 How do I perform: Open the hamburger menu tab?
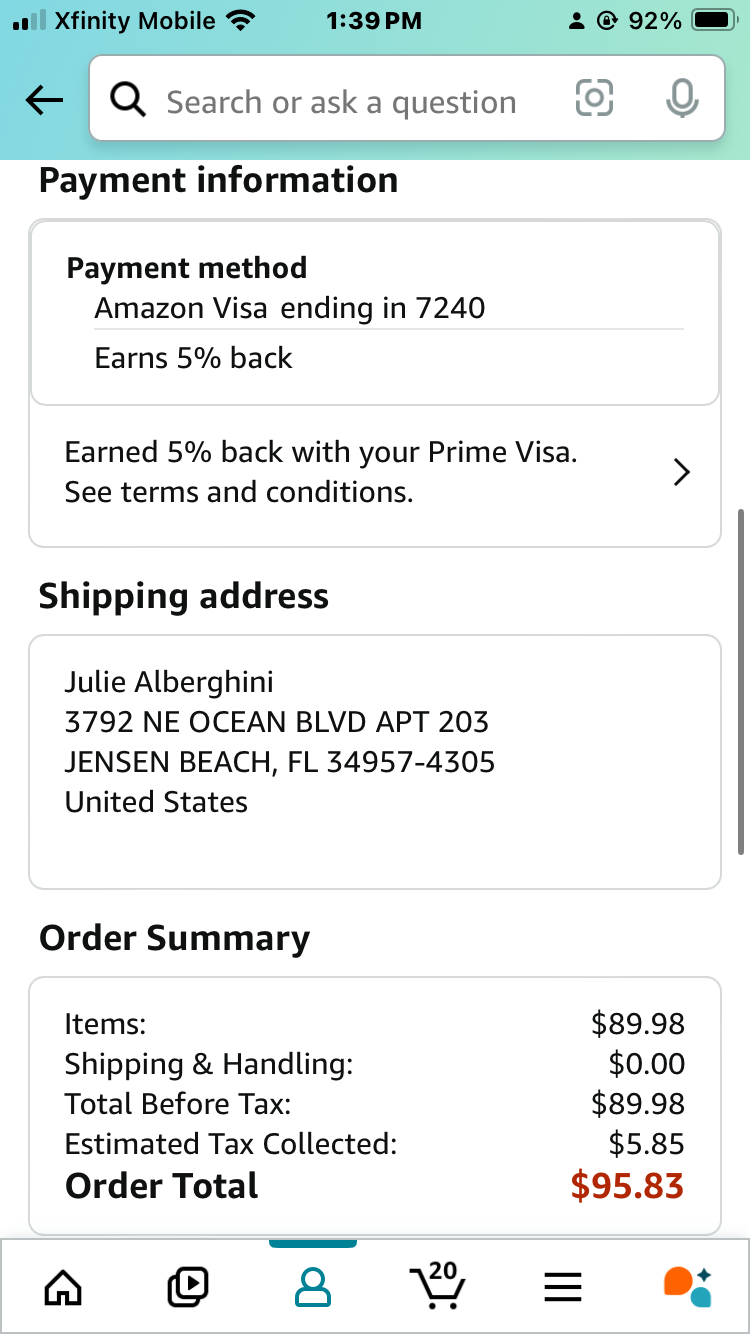pyautogui.click(x=562, y=1286)
